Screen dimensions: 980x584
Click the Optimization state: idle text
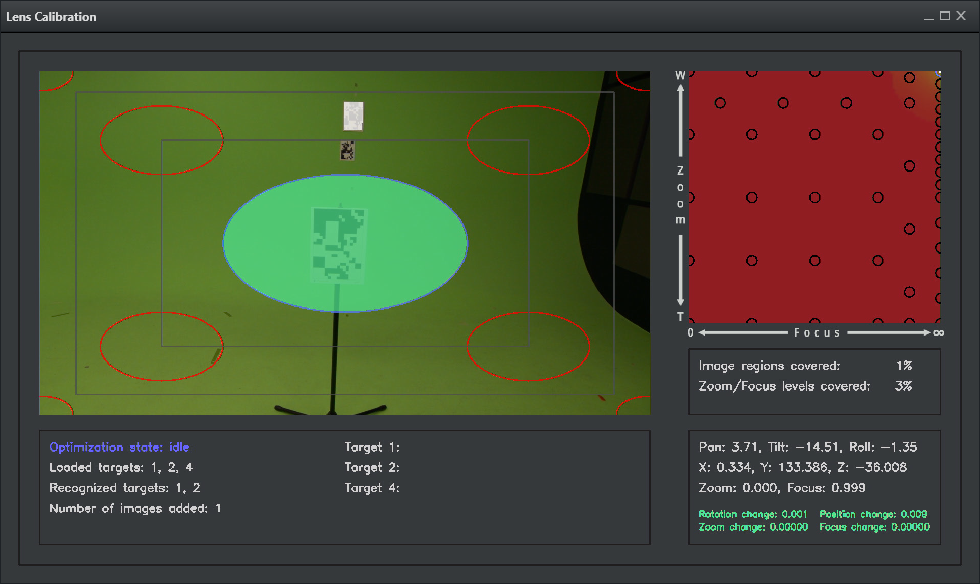point(119,447)
